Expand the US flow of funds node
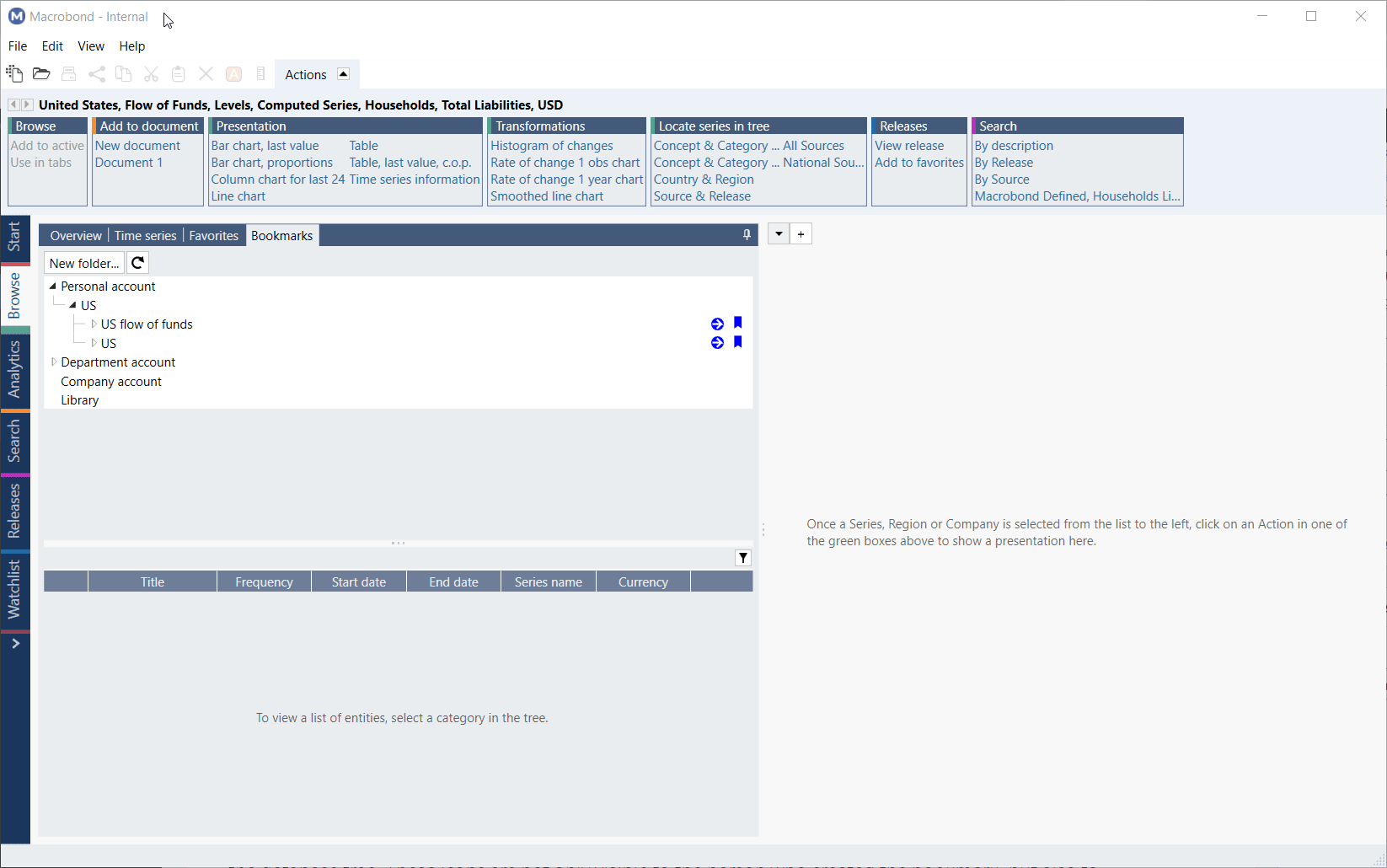 click(94, 324)
